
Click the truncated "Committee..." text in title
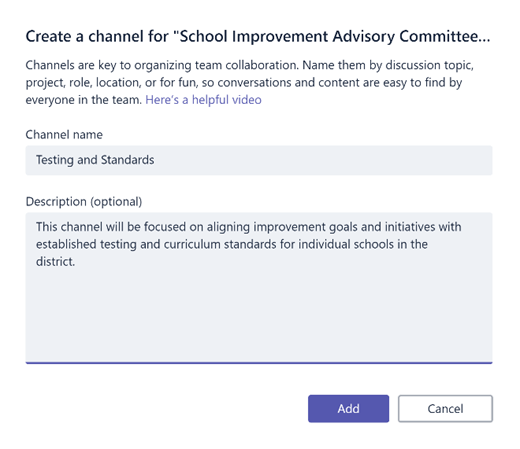click(445, 36)
